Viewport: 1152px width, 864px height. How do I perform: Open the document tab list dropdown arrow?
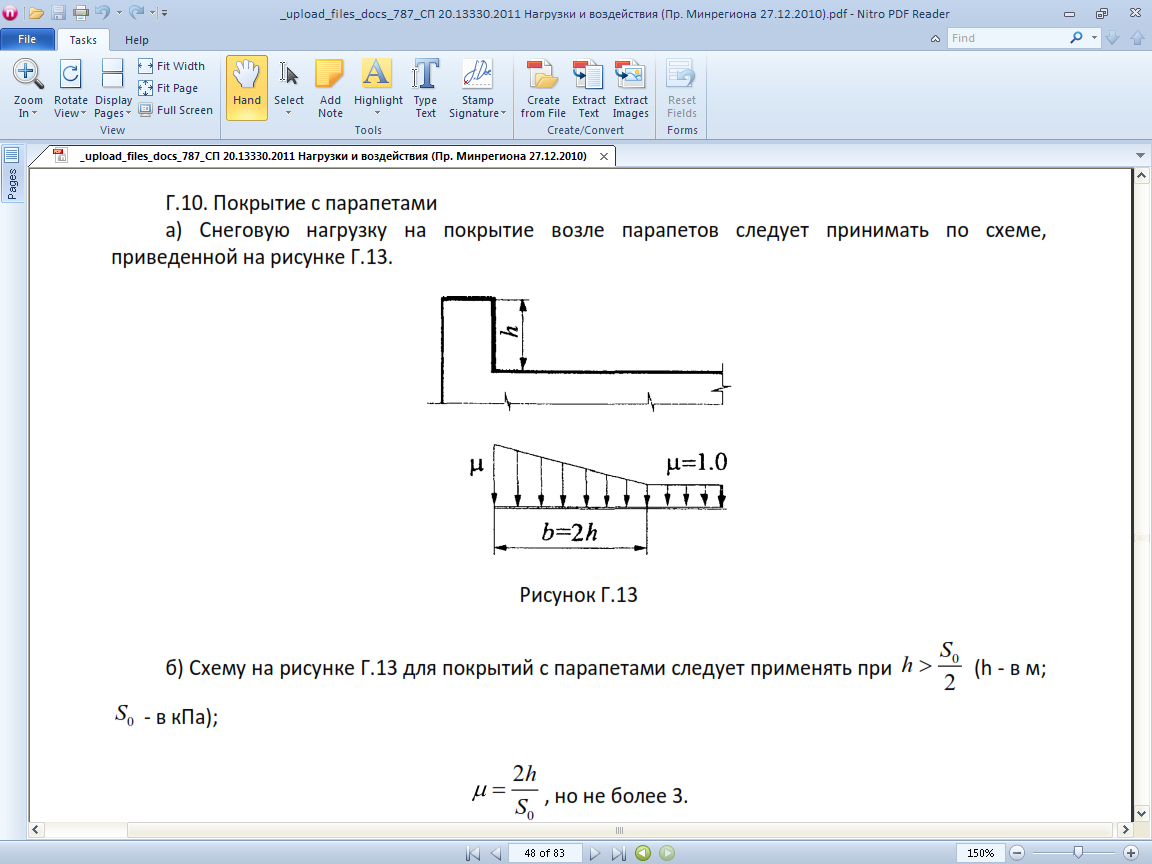[x=1140, y=156]
